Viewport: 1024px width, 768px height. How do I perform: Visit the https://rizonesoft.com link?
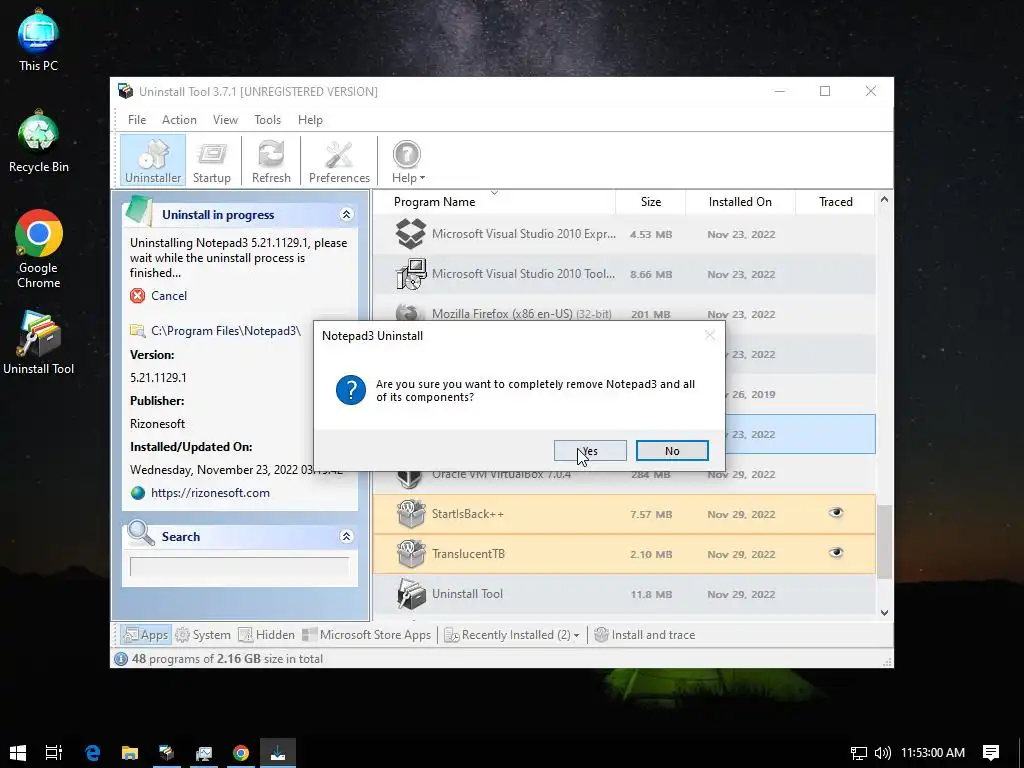pos(210,493)
